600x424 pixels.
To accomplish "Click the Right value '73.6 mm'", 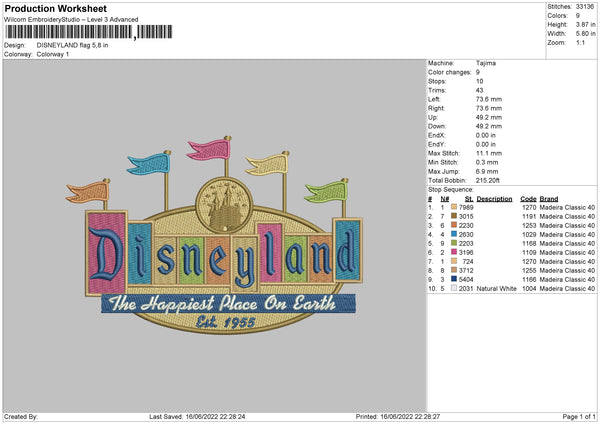I will (x=489, y=108).
